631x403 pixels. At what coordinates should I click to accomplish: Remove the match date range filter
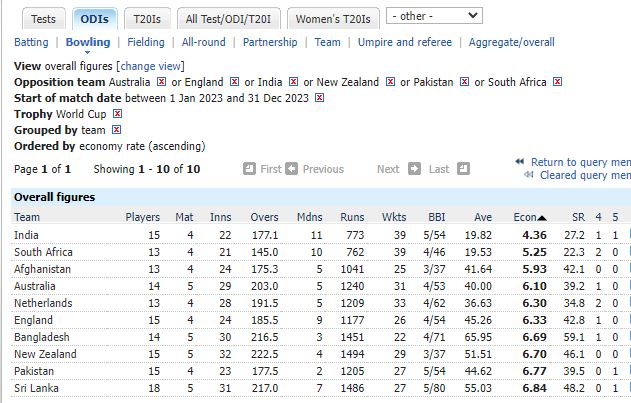319,97
